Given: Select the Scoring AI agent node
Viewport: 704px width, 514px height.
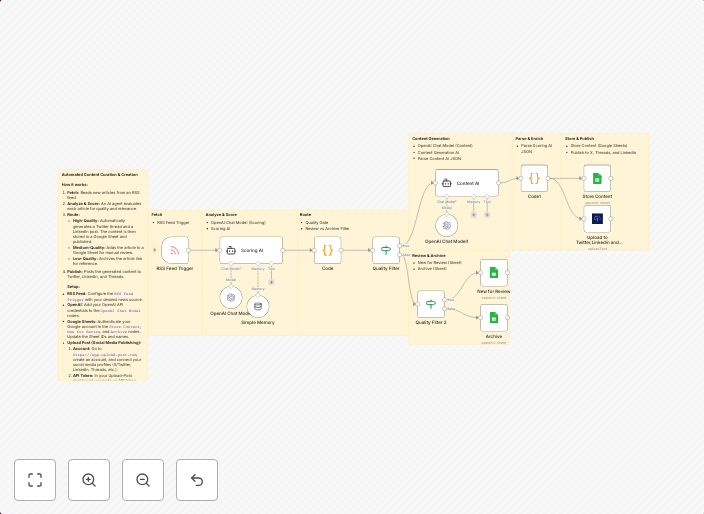Looking at the screenshot, I should pos(251,250).
